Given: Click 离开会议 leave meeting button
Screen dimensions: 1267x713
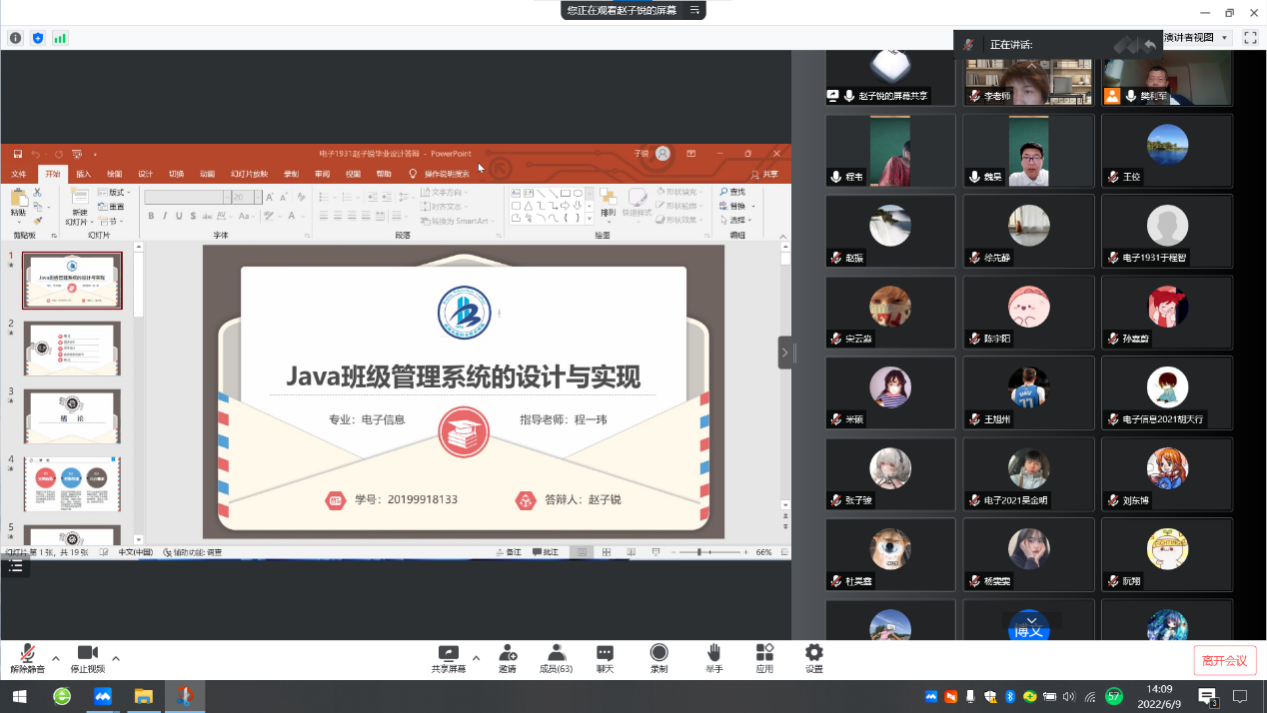Looking at the screenshot, I should coord(1224,660).
